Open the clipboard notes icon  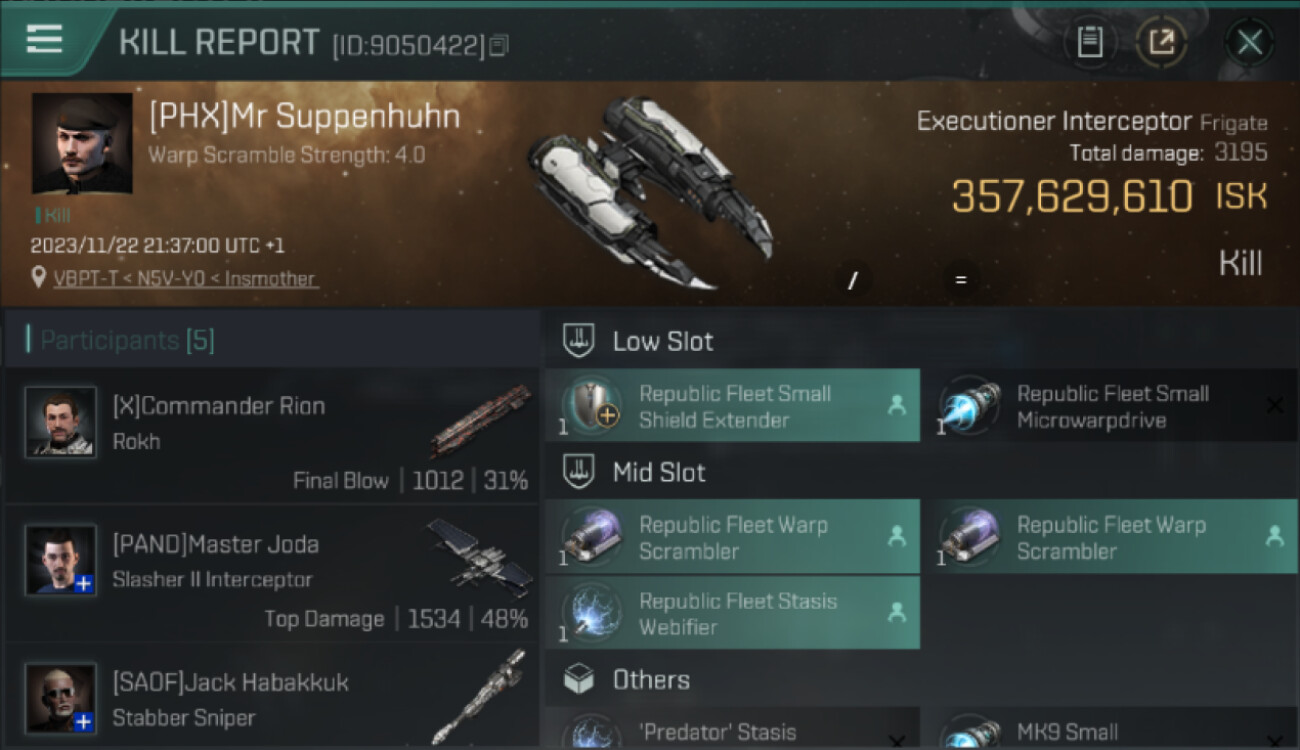click(1089, 42)
